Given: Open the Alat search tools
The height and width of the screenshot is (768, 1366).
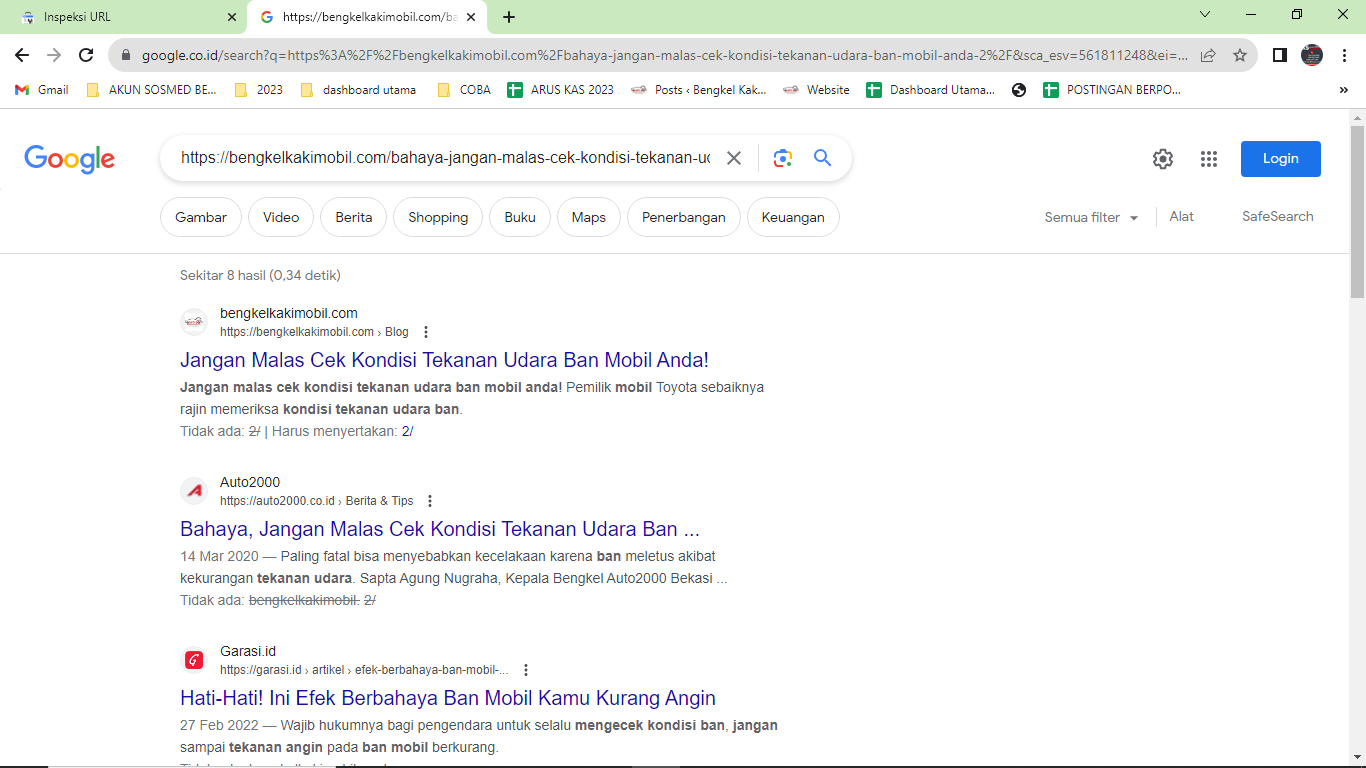Looking at the screenshot, I should tap(1181, 216).
